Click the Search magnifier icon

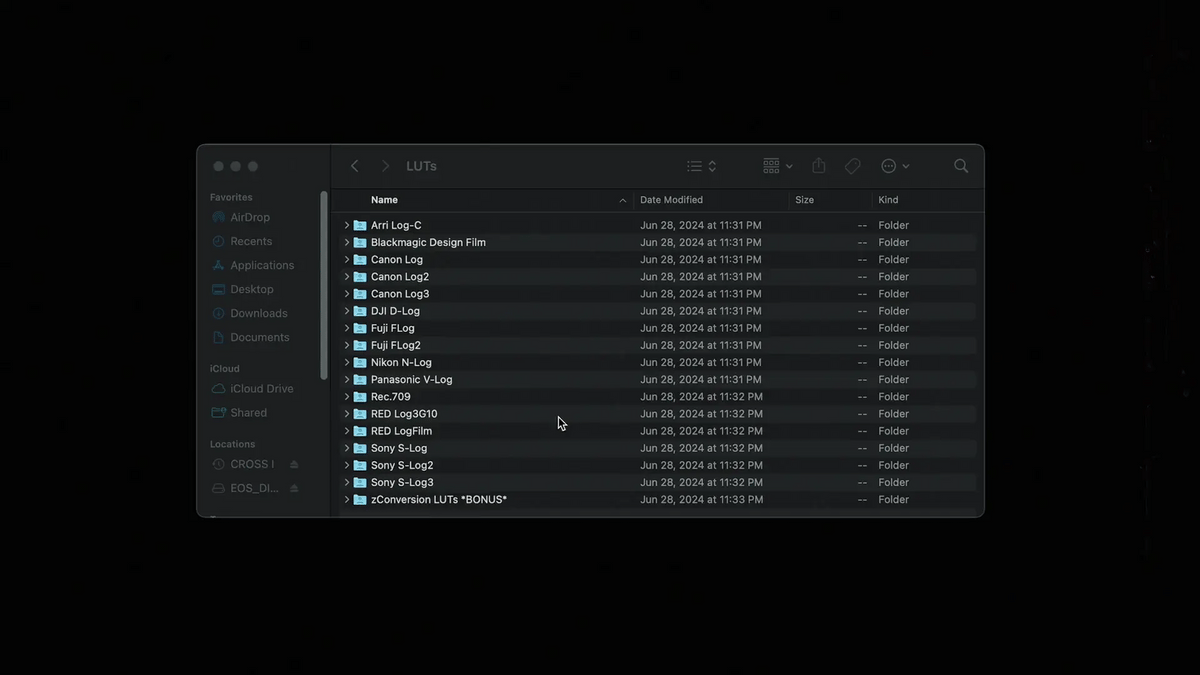click(961, 166)
